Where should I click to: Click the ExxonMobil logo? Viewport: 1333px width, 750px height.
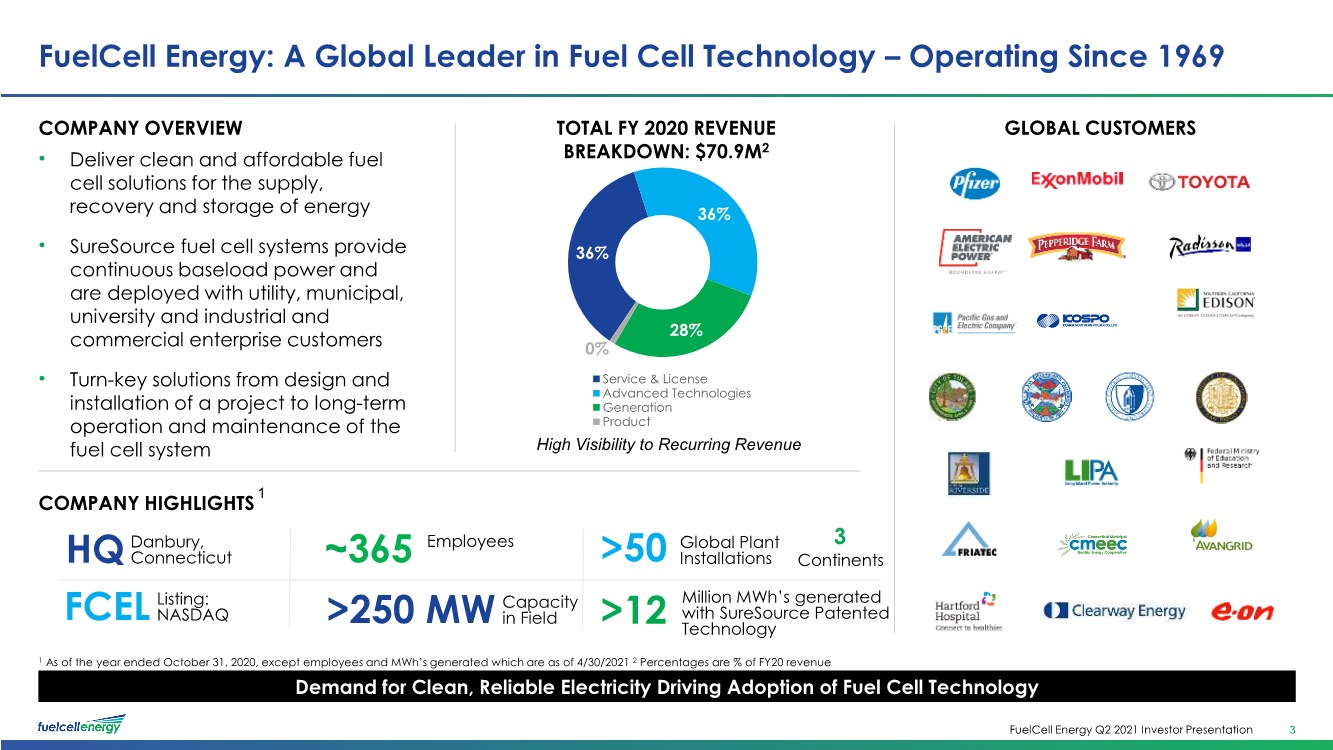point(1077,180)
